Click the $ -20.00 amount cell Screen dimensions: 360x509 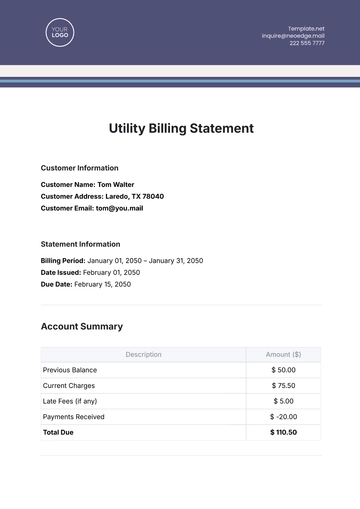coord(283,417)
